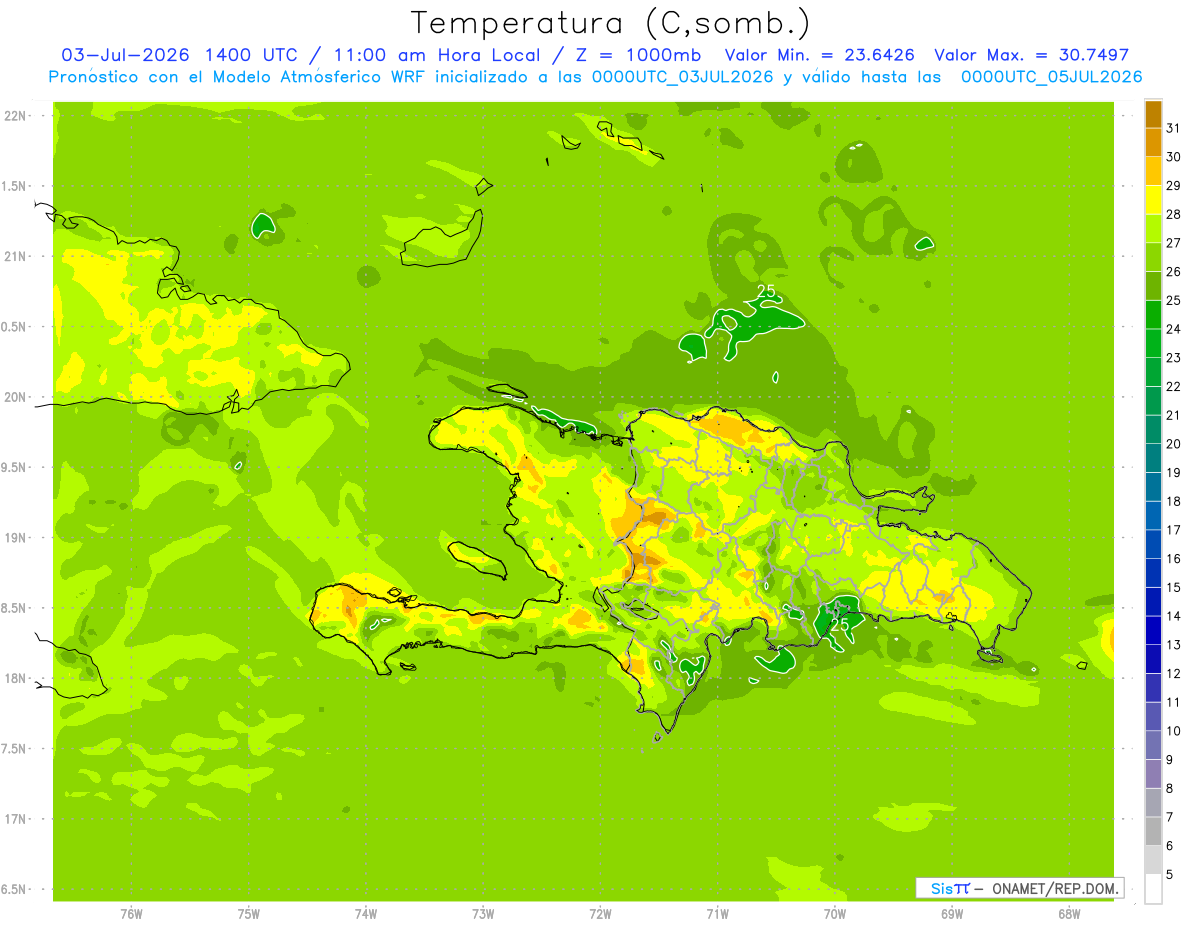Click the '0000UTC_05JUL2026' valid-until time
Screen dimensions: 1200x927
tap(1052, 77)
